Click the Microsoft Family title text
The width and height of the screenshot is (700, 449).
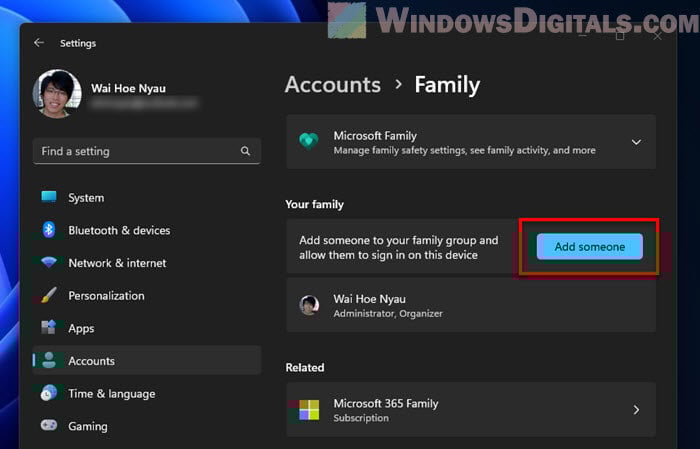(375, 136)
